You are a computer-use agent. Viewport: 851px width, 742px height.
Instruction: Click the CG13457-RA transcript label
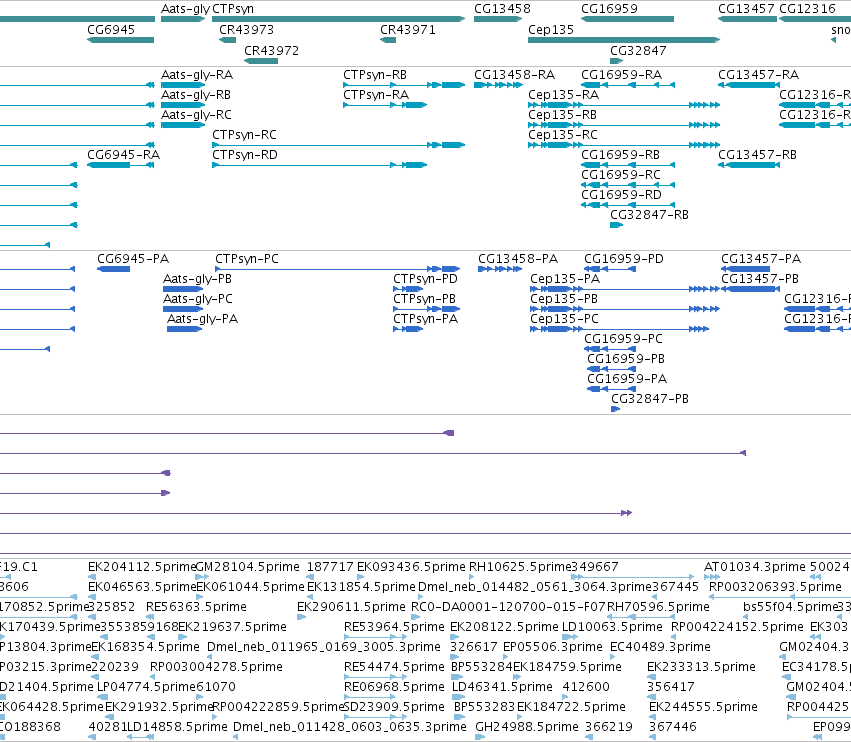click(759, 75)
